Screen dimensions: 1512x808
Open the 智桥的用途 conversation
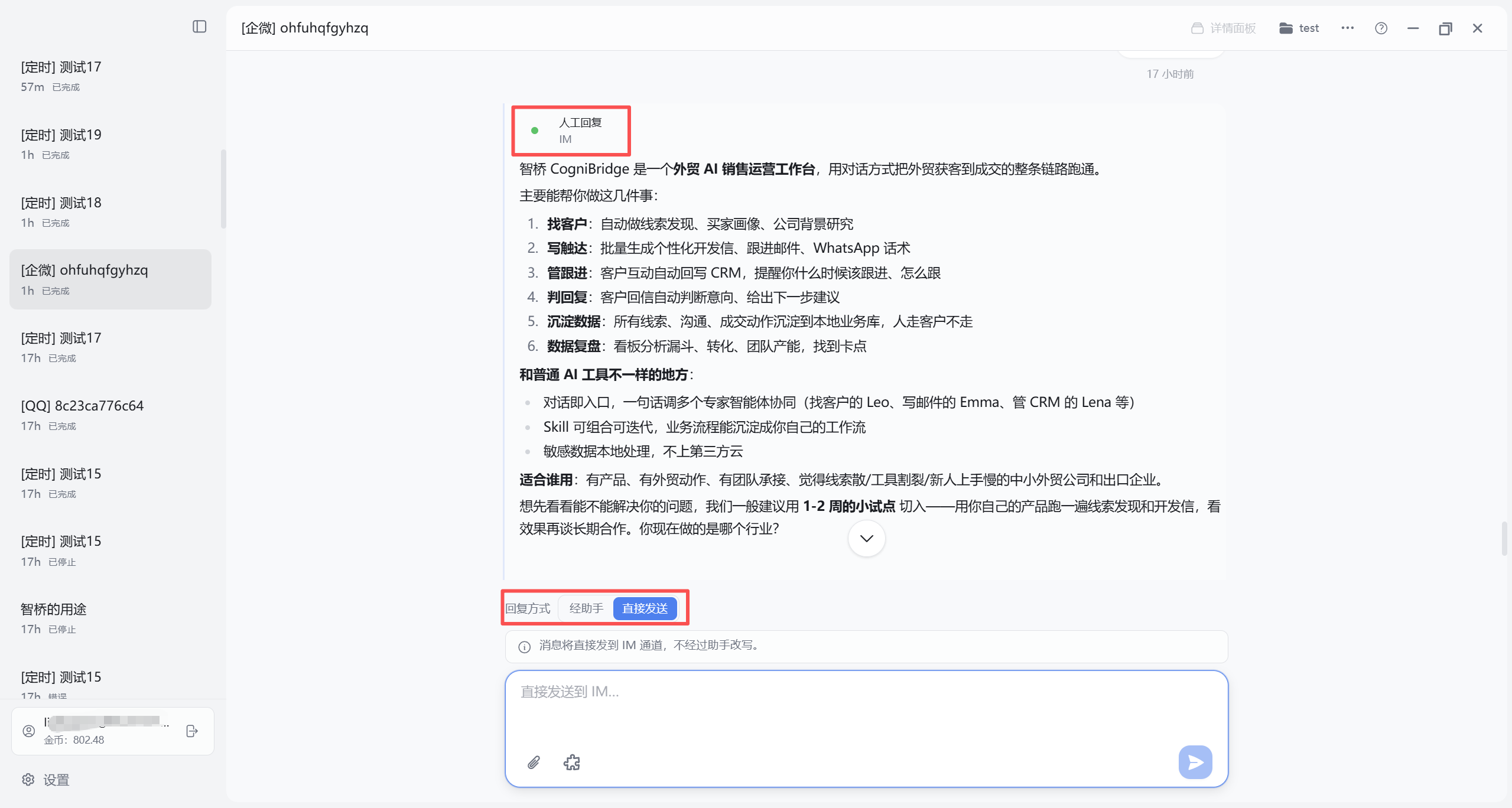[x=110, y=618]
